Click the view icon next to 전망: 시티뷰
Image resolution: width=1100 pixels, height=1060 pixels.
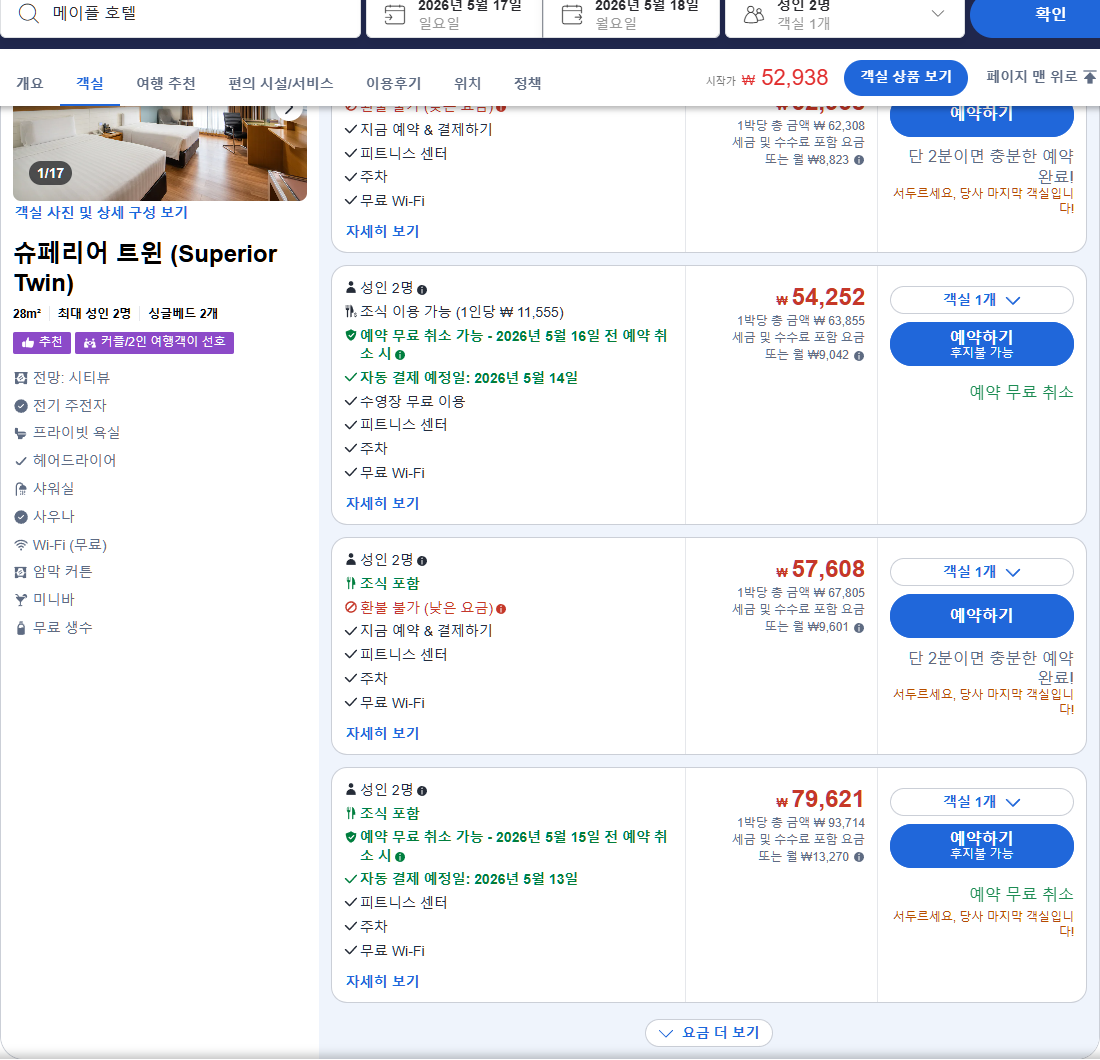coord(21,378)
